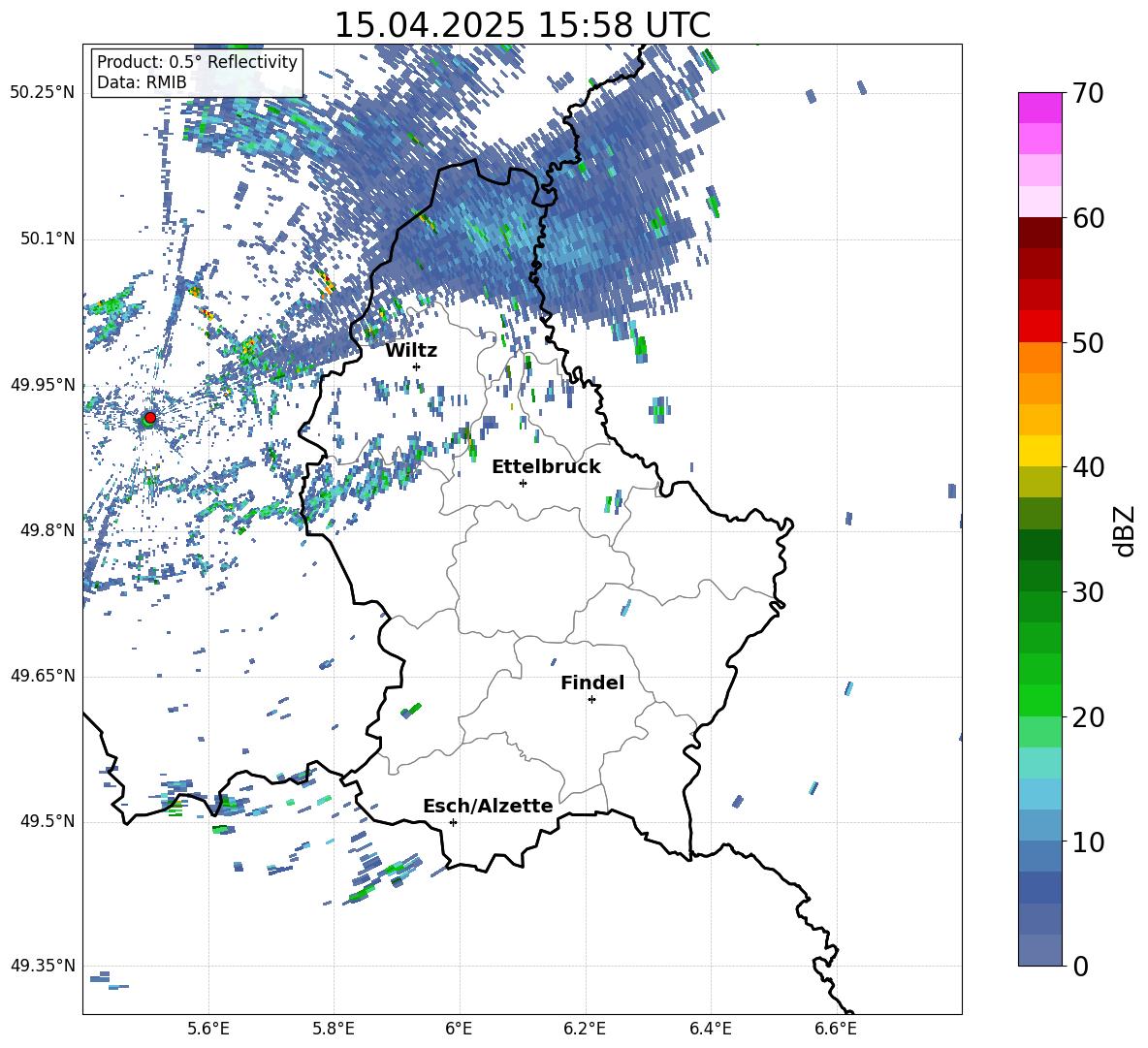
Task: Pick the bright green swatch above colorbar 20
Action: 1039,700
